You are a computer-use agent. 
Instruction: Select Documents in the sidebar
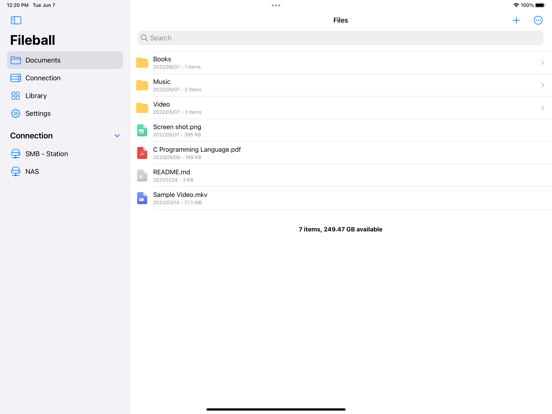click(65, 60)
